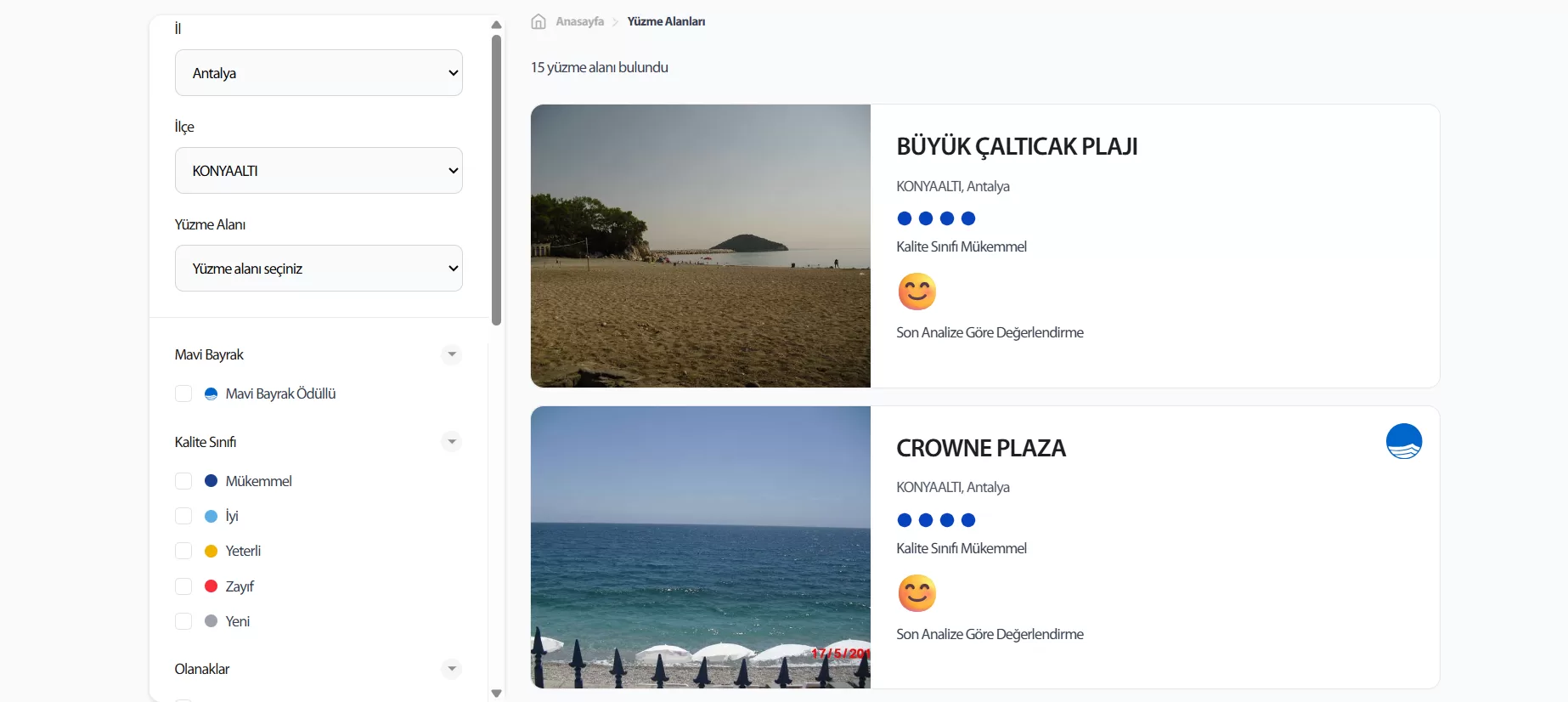The height and width of the screenshot is (702, 1568).
Task: Collapse the Mavi Bayrak filter section
Action: (x=452, y=354)
